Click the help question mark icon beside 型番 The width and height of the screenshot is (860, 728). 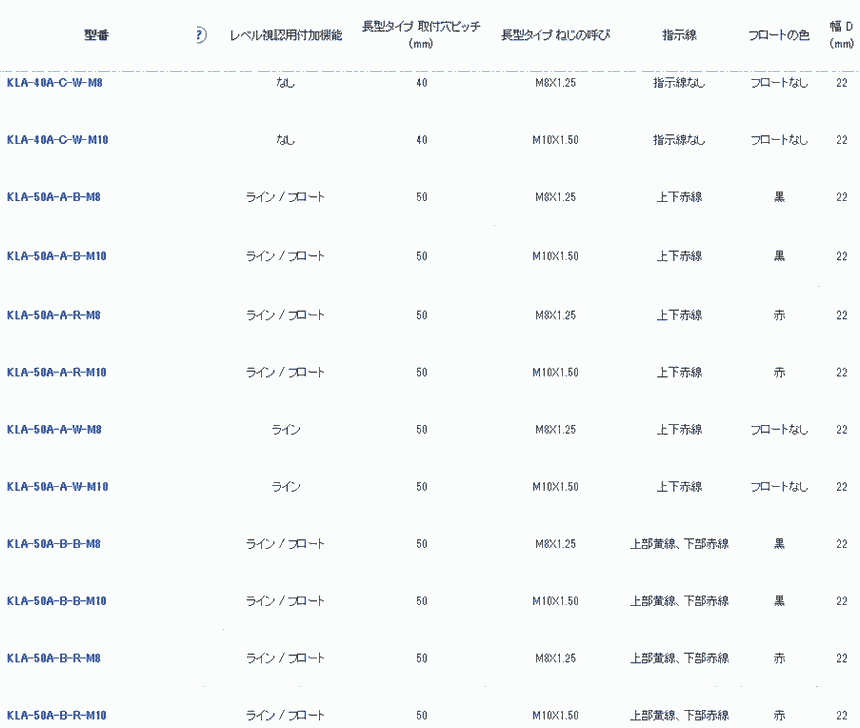(199, 35)
